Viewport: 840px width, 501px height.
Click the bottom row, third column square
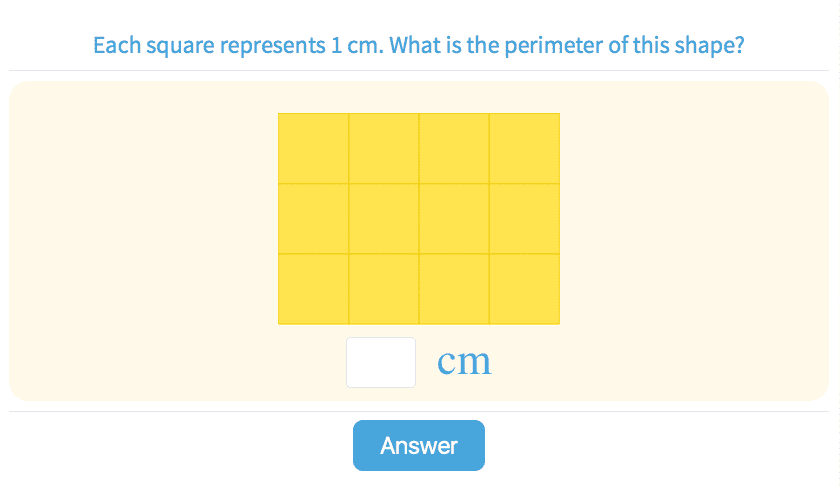[x=454, y=289]
